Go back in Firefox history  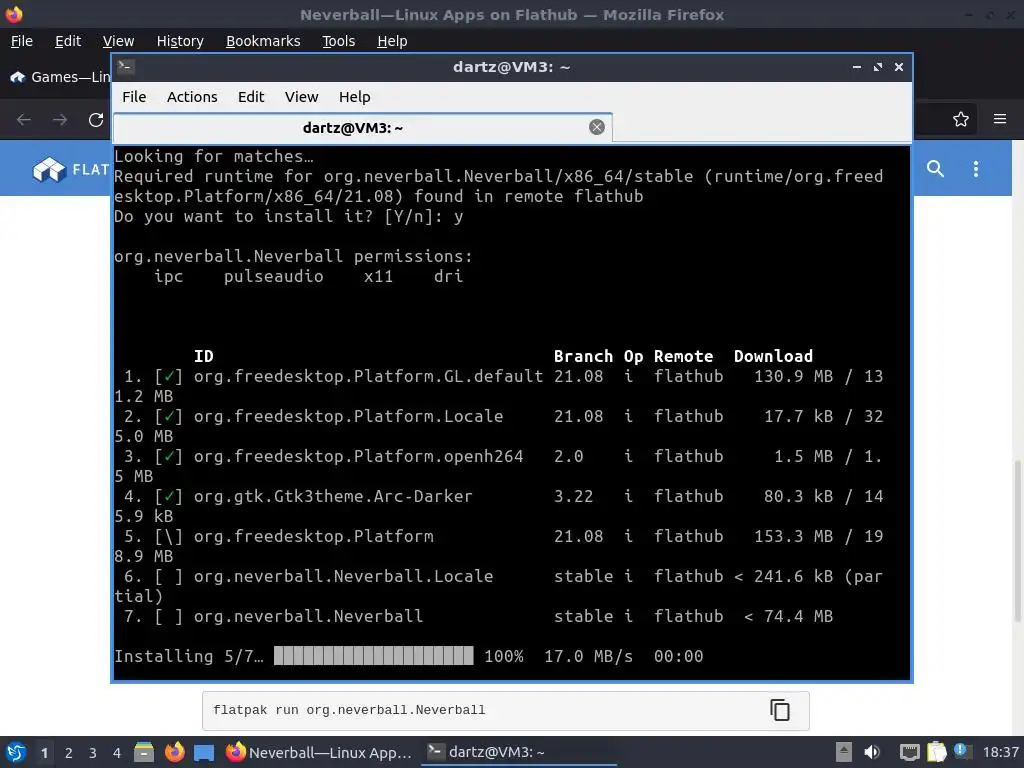tap(24, 120)
